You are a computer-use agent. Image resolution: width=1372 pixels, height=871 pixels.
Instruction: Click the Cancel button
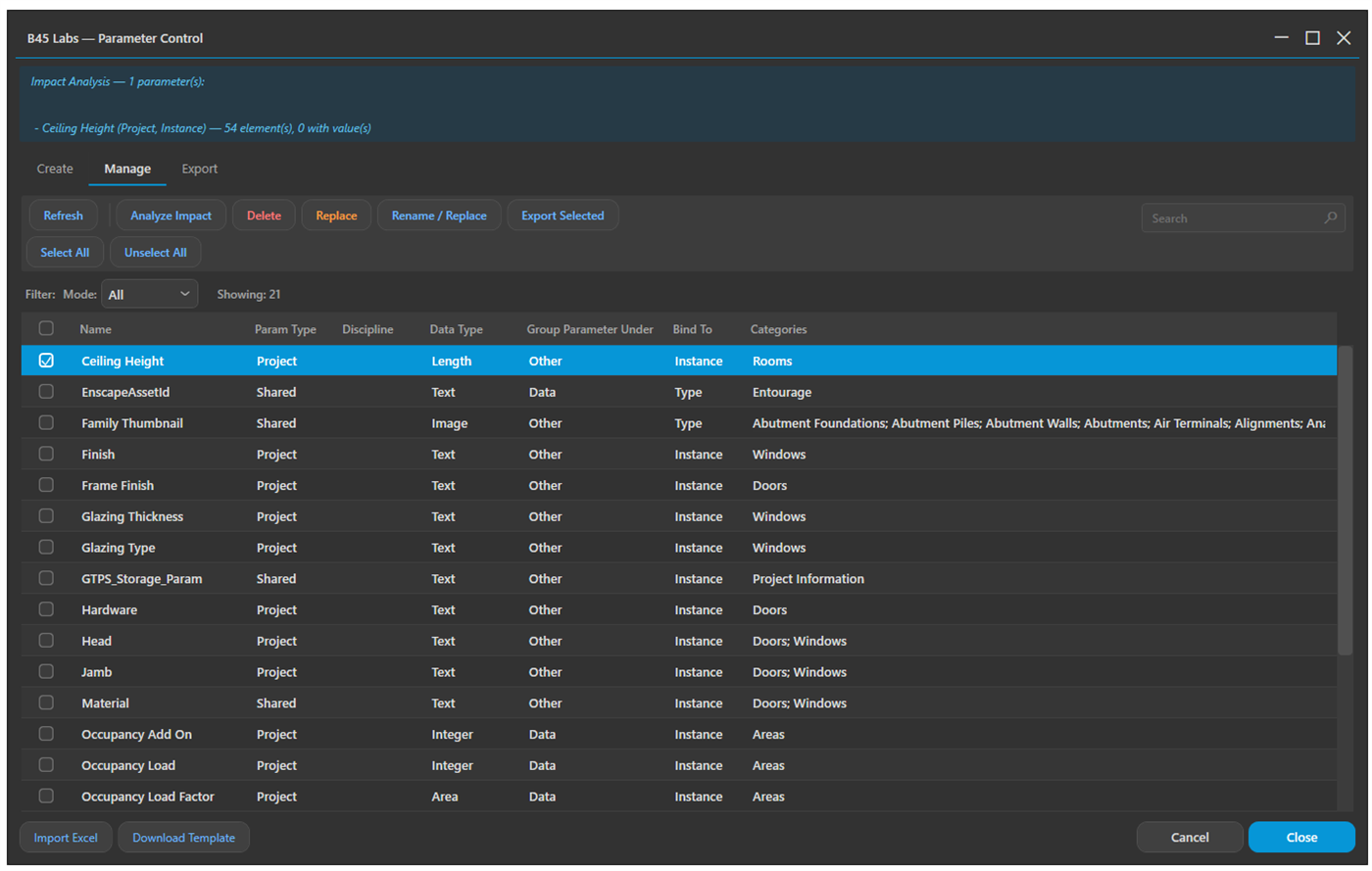pos(1190,837)
